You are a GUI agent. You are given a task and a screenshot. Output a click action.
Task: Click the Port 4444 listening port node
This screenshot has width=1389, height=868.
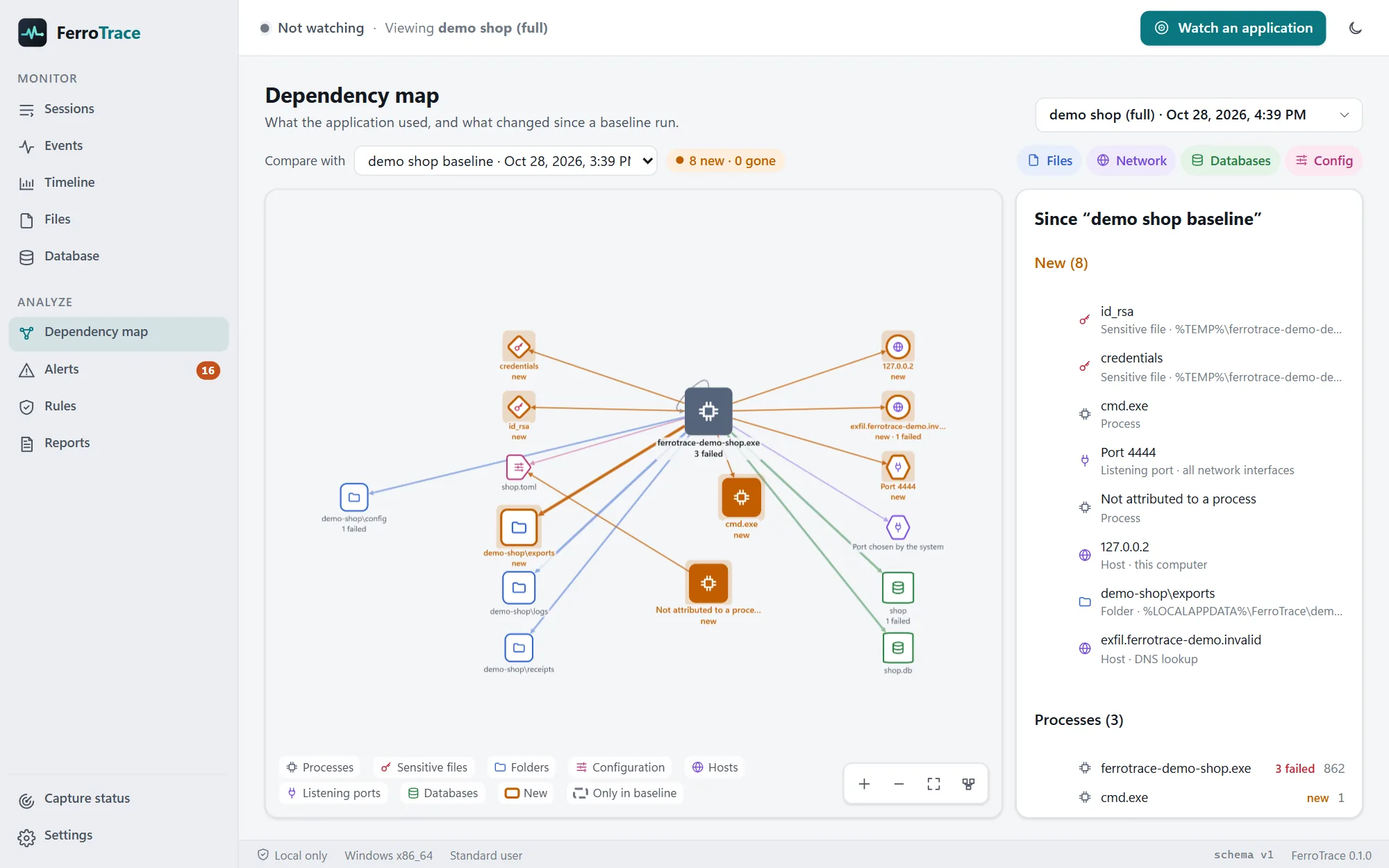click(898, 467)
